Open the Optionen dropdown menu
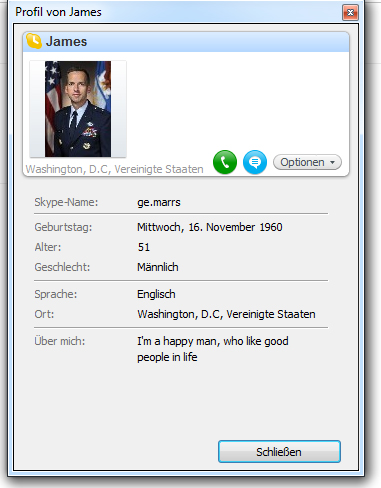Image resolution: width=381 pixels, height=488 pixels. pos(307,162)
